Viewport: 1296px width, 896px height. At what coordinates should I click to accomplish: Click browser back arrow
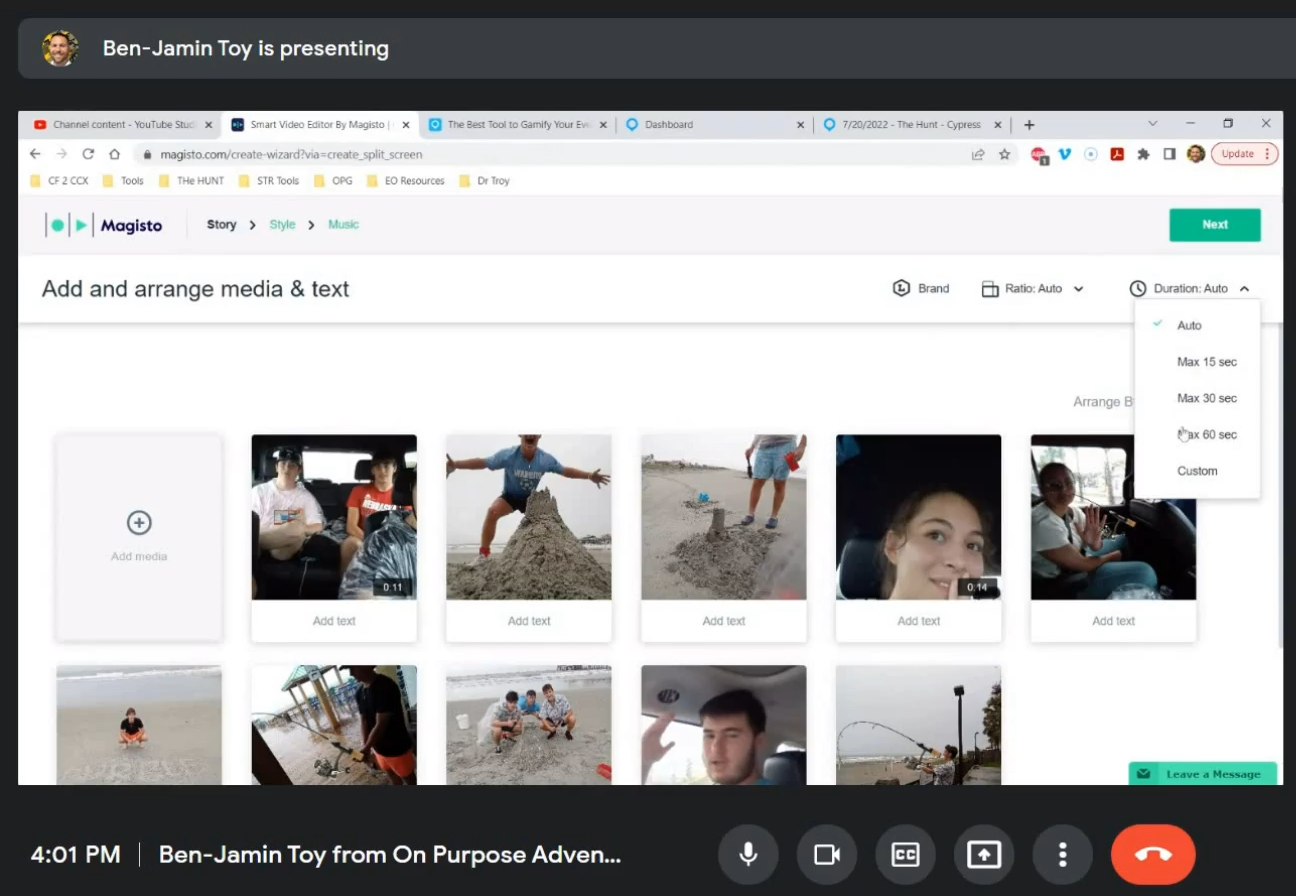36,154
